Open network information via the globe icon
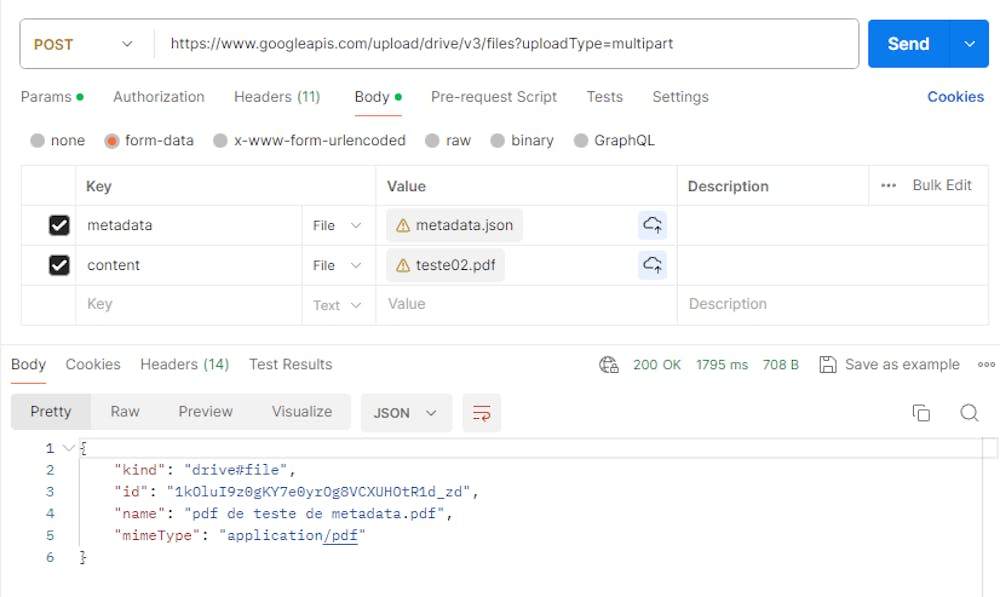 tap(609, 365)
